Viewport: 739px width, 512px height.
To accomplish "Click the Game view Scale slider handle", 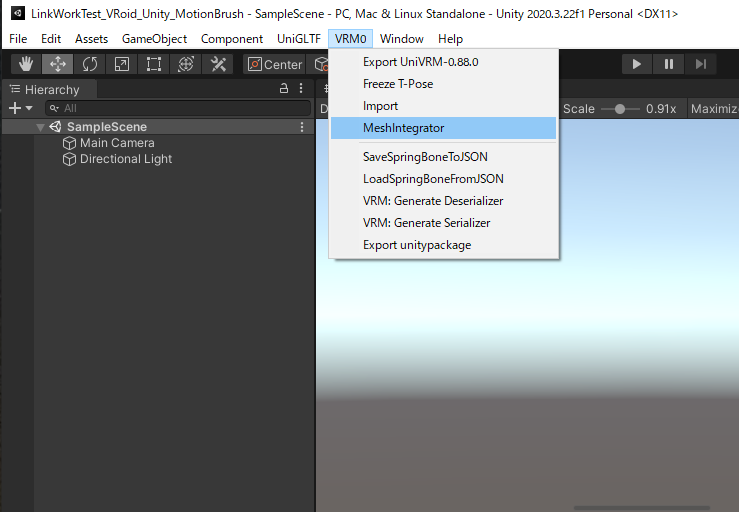I will tap(621, 108).
